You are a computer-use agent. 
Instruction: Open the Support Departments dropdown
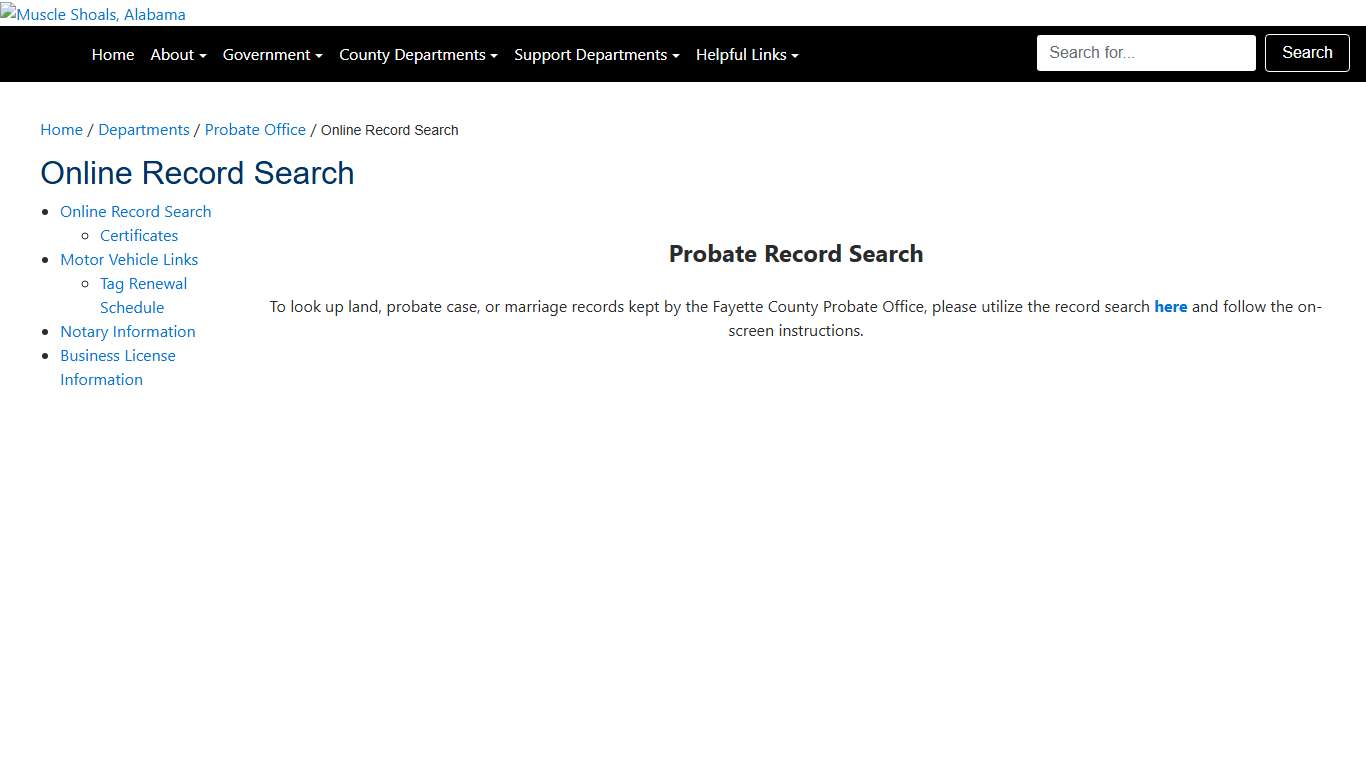pos(595,54)
